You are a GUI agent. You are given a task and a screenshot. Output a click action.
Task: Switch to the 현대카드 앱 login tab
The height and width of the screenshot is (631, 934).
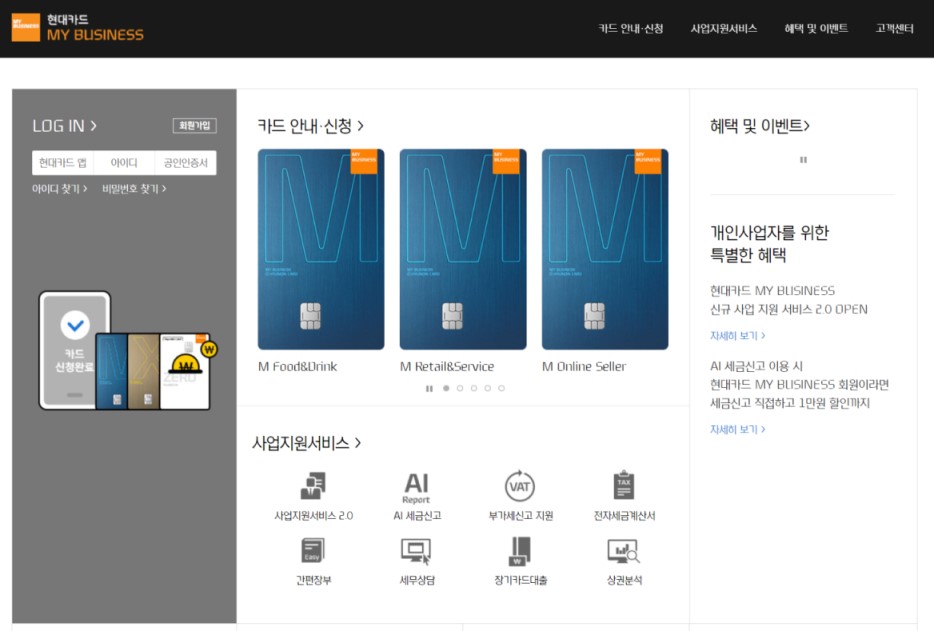(63, 163)
